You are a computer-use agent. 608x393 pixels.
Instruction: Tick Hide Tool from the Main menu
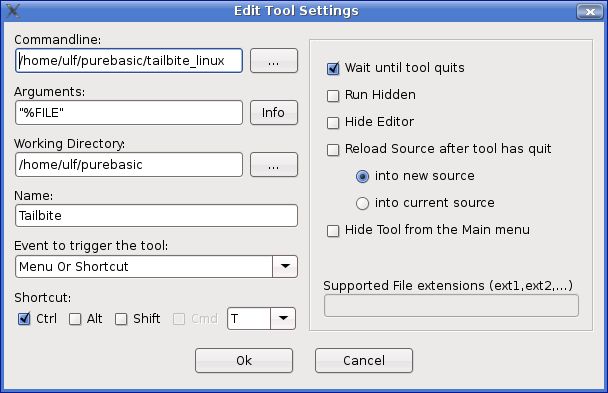click(x=333, y=231)
